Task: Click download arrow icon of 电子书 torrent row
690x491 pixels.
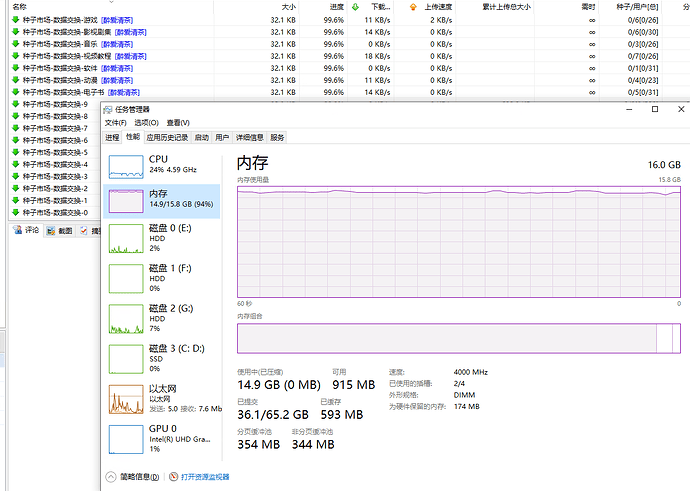Action: tap(15, 92)
